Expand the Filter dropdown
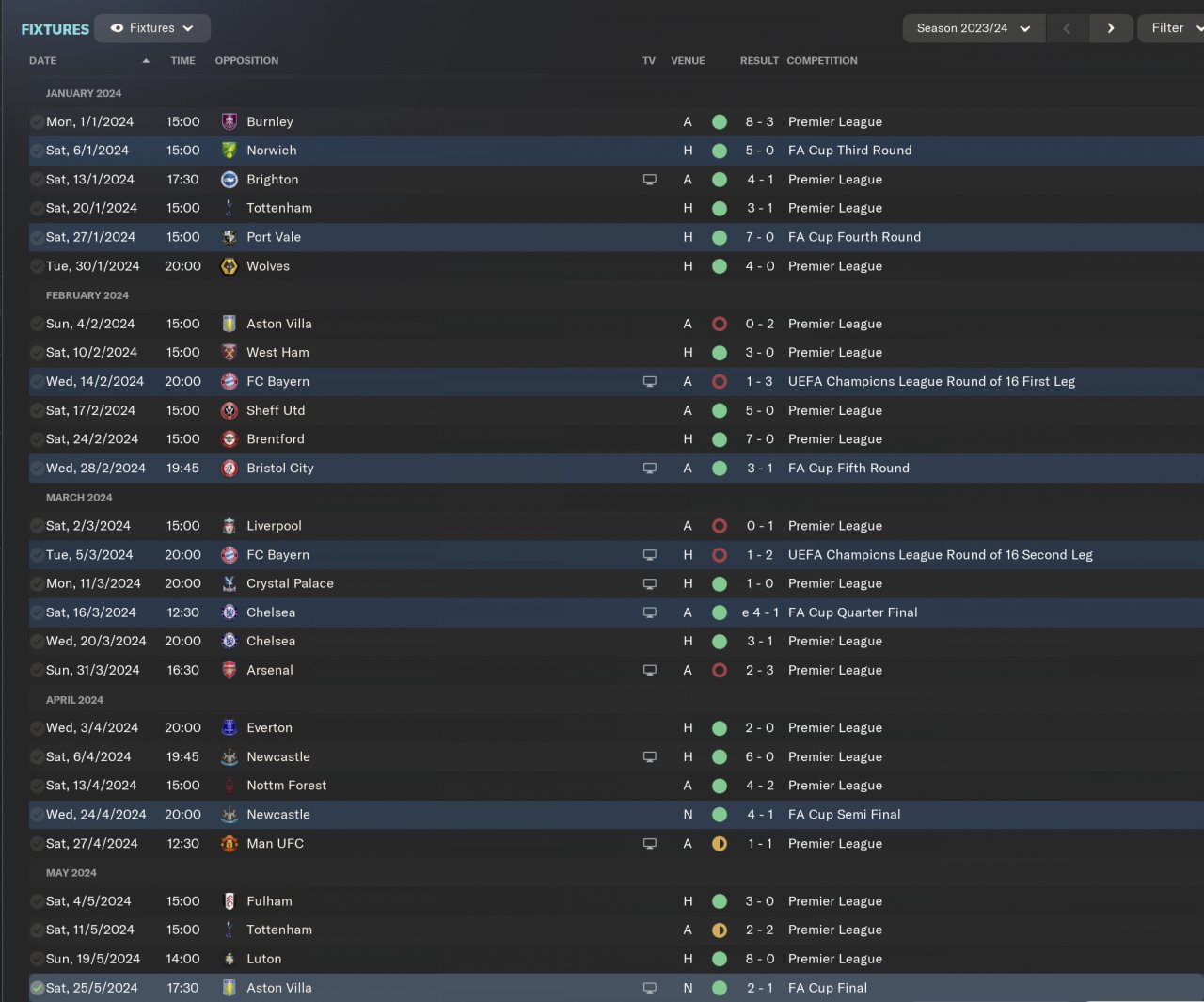Screen dimensions: 1204x1002 click(1172, 28)
